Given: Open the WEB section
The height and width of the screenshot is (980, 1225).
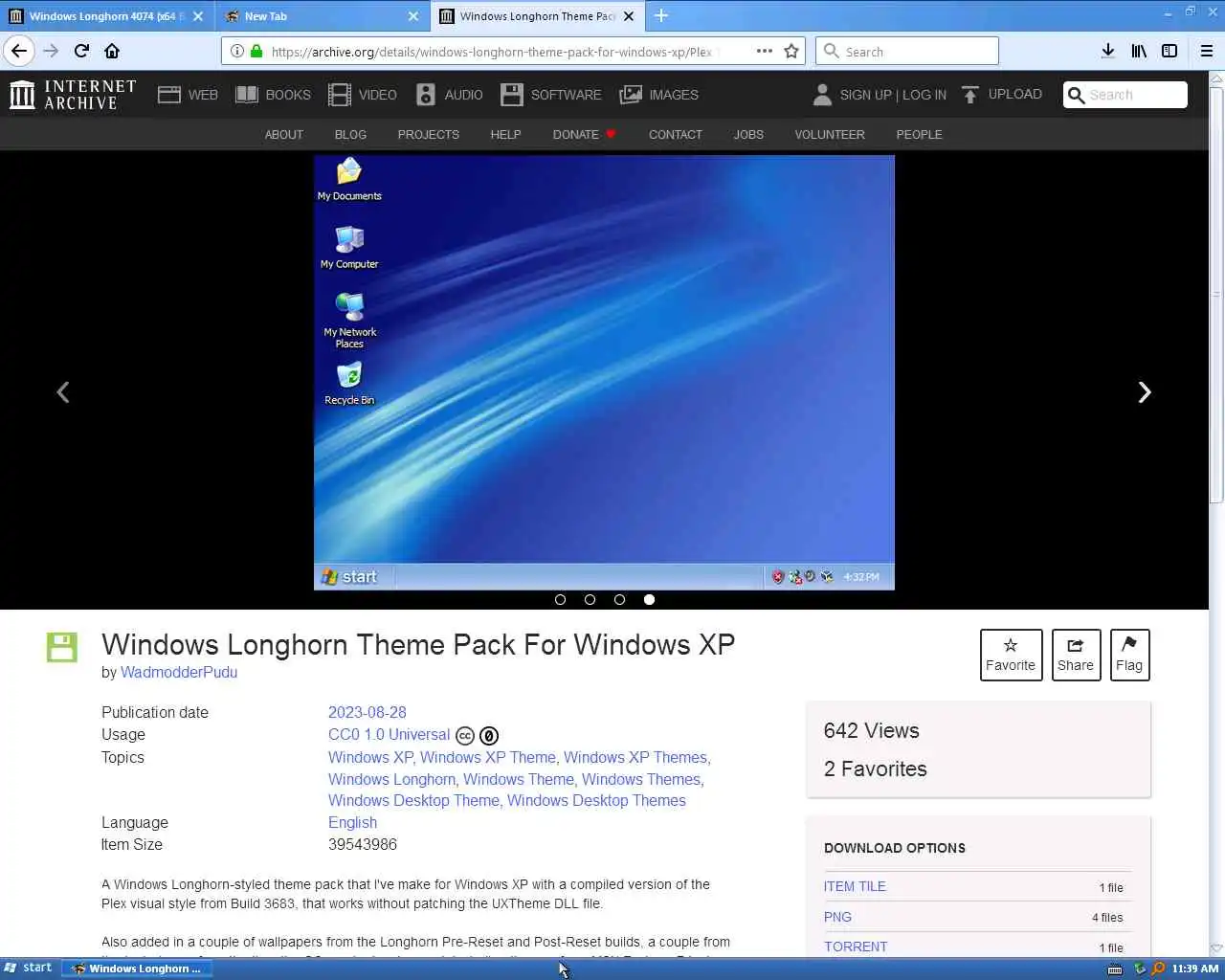Looking at the screenshot, I should click(189, 95).
